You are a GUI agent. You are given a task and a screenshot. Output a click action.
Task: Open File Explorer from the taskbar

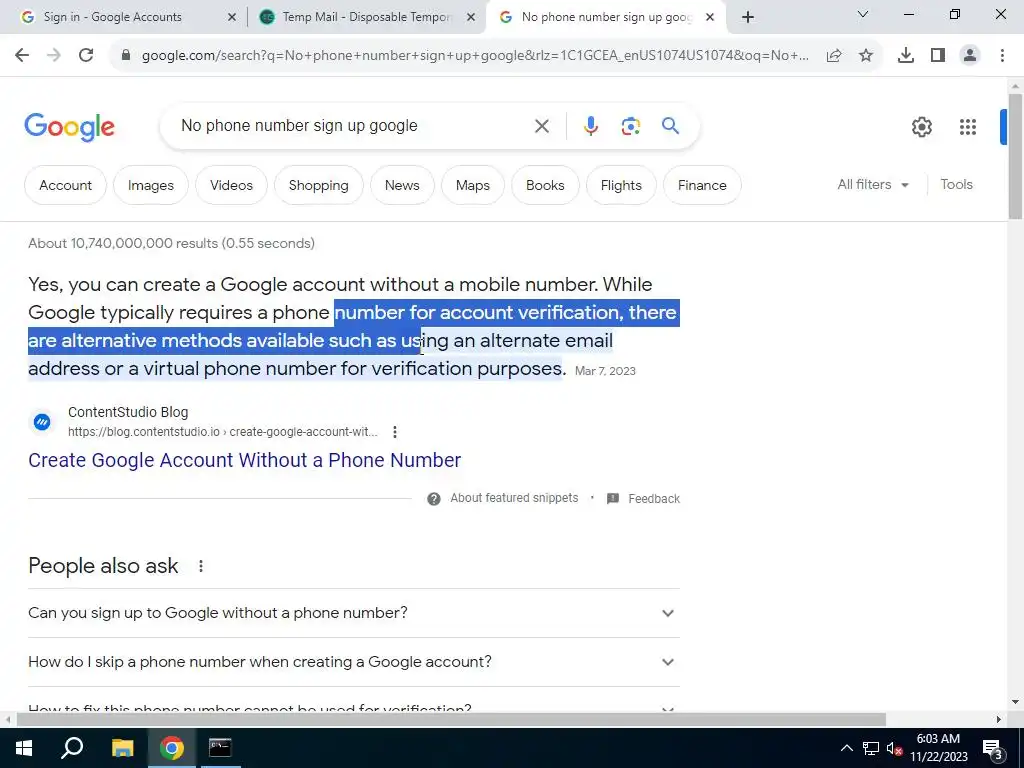(123, 748)
